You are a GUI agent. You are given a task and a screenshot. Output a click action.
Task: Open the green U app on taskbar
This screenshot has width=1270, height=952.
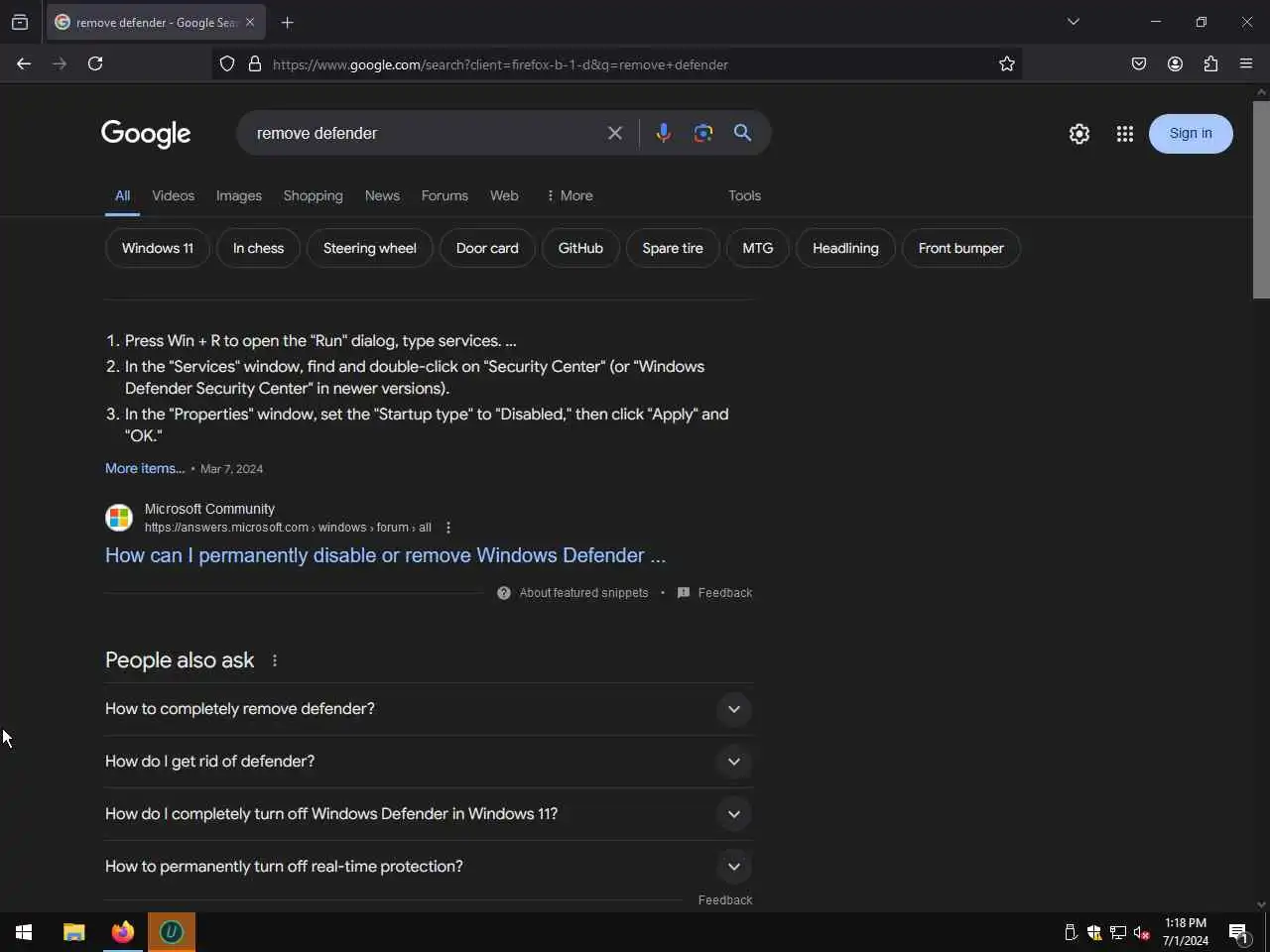click(x=172, y=932)
